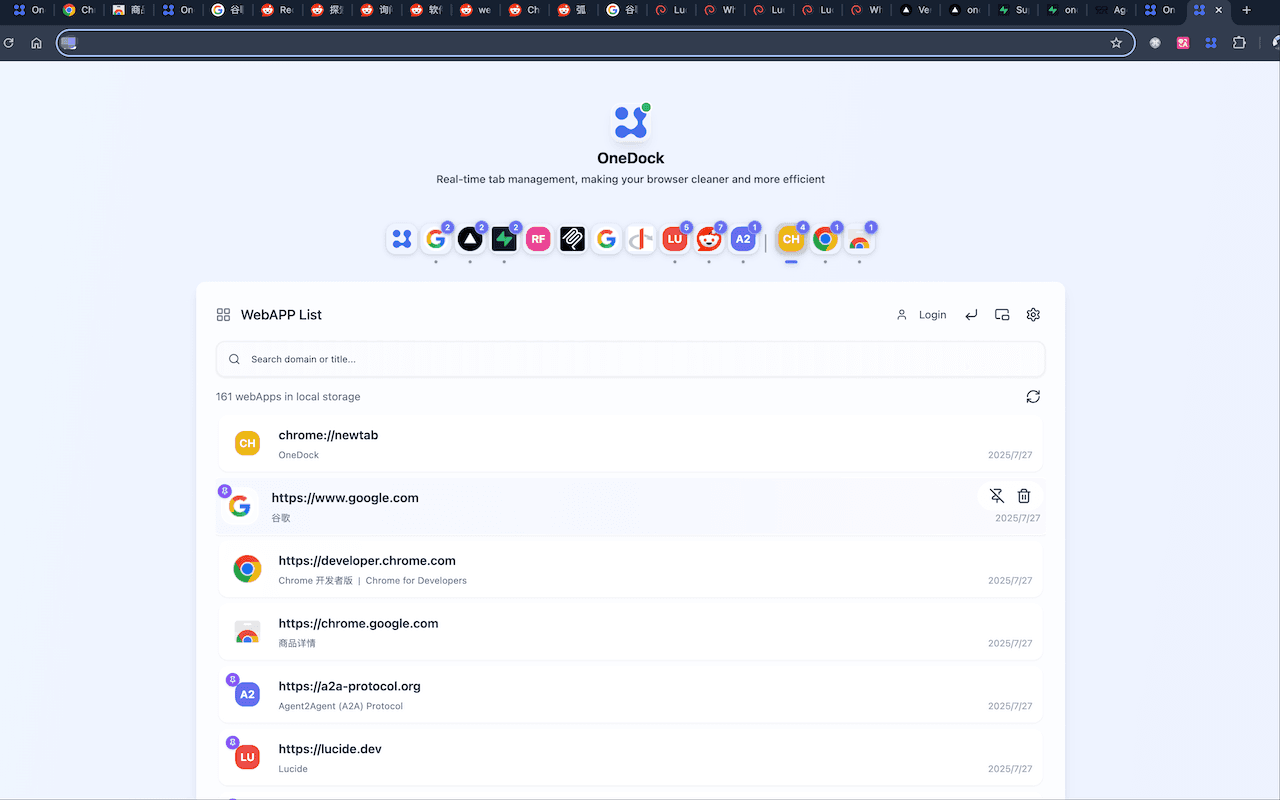Switch to the leftmost browser tab
This screenshot has width=1280, height=800.
(x=27, y=11)
